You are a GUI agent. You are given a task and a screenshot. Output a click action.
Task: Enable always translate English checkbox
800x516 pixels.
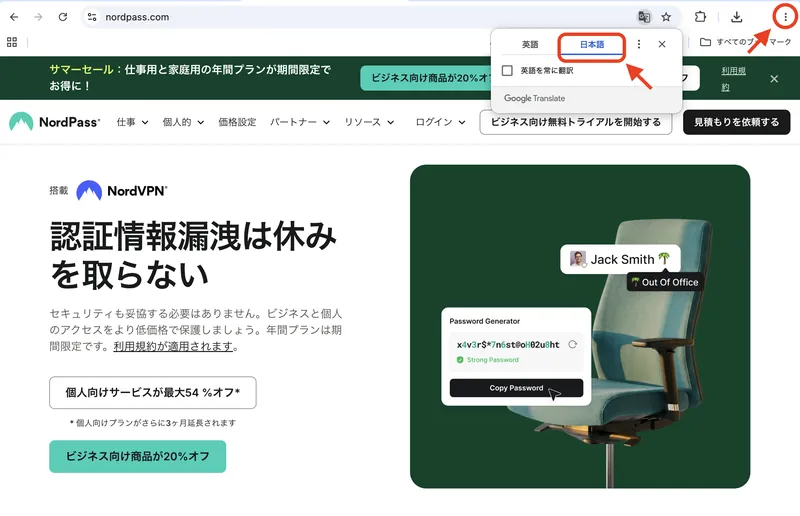(x=507, y=70)
